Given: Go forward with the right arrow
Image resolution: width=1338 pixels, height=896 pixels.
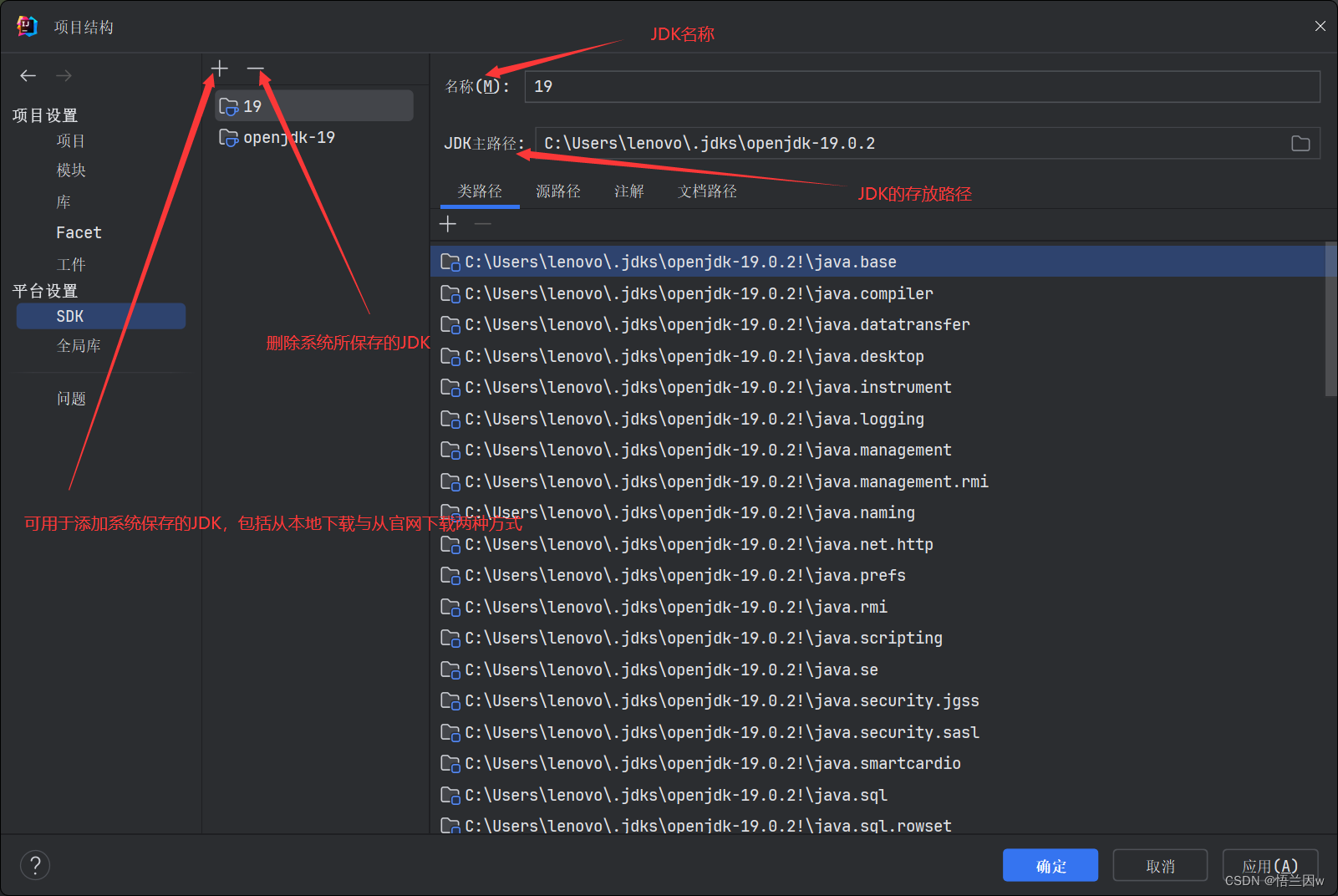Looking at the screenshot, I should point(64,75).
